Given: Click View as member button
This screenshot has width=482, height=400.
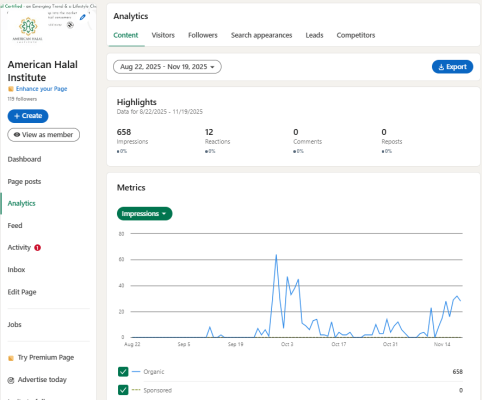Looking at the screenshot, I should point(44,135).
